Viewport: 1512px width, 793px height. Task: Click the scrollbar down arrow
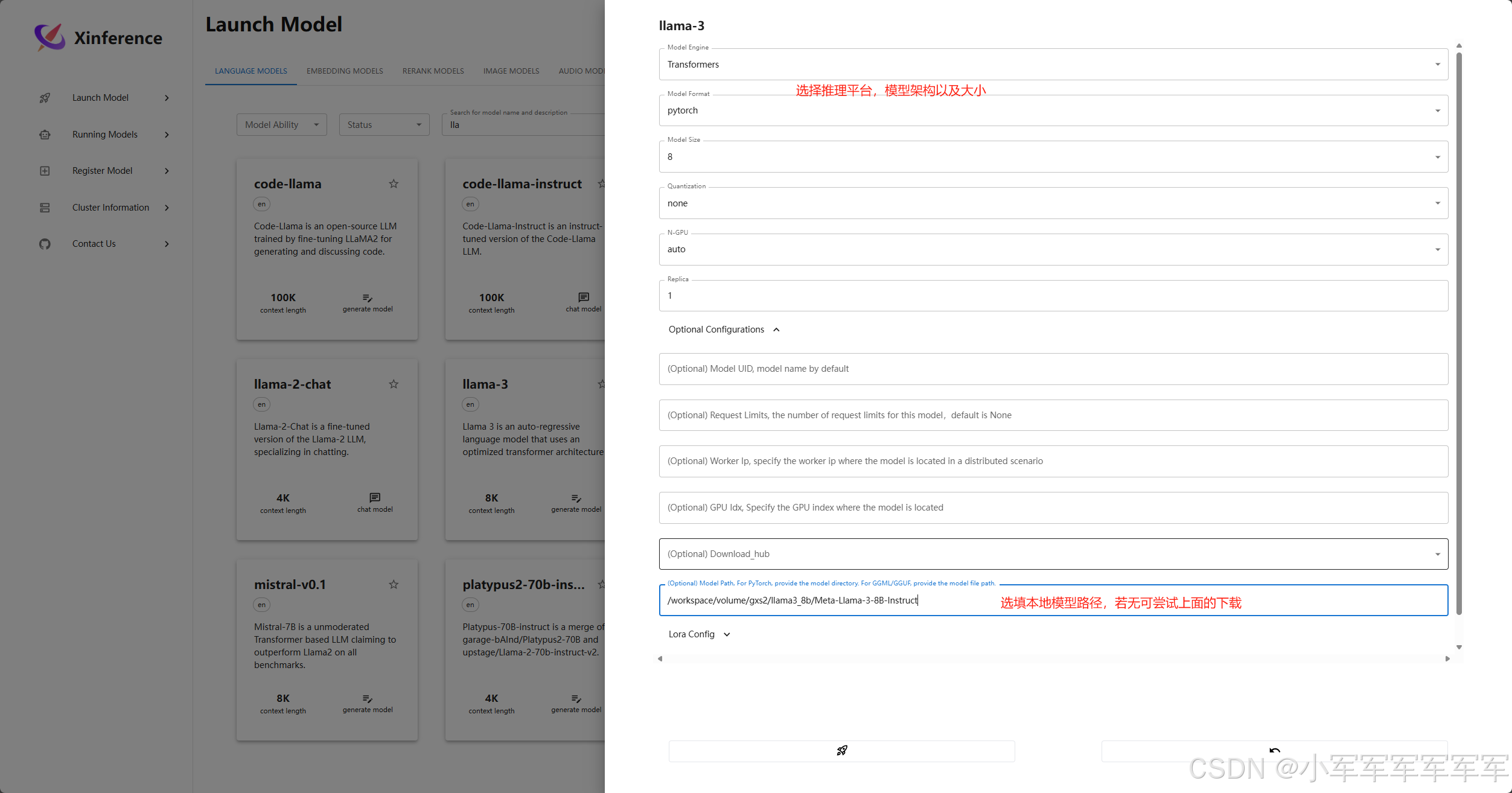[x=1459, y=647]
